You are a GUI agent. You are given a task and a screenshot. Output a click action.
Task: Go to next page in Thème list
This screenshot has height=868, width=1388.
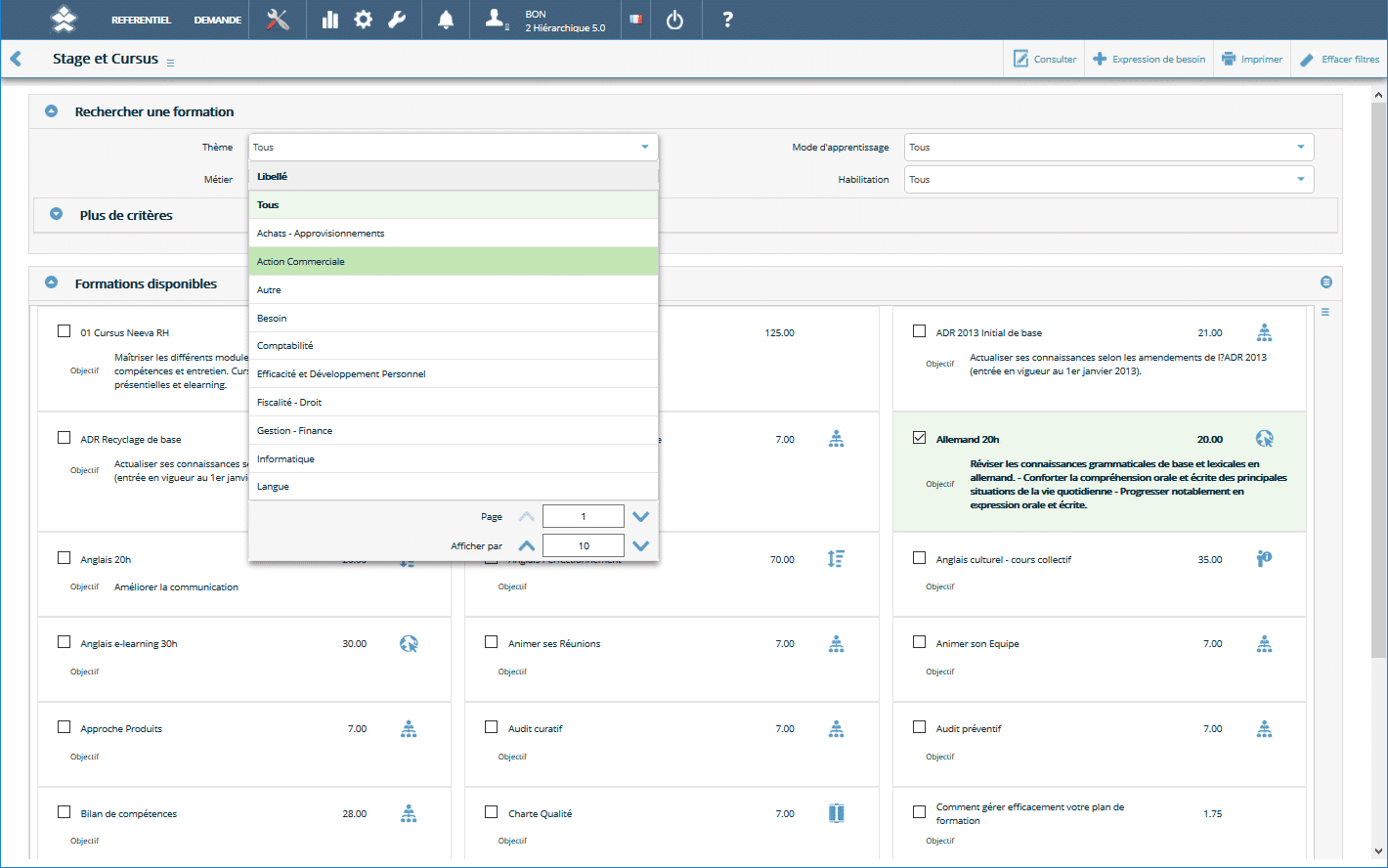click(x=640, y=516)
